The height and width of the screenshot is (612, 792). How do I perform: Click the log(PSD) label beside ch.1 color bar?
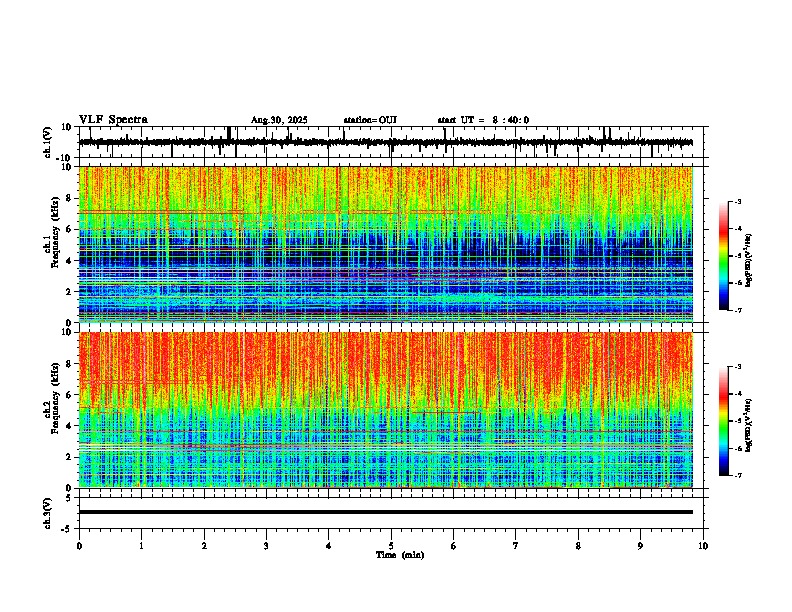coord(749,260)
